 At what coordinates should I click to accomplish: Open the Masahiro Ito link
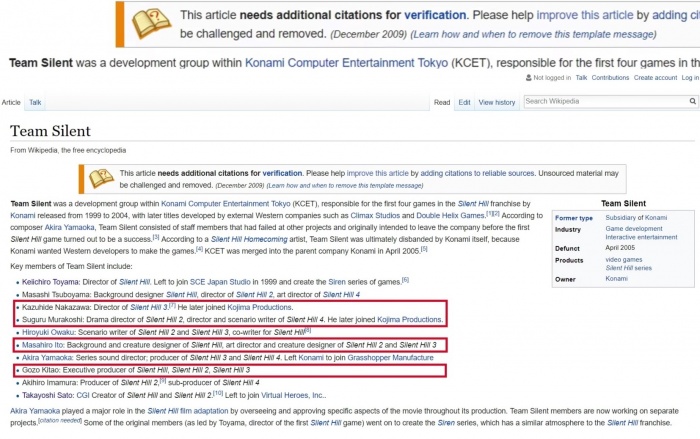(x=43, y=345)
